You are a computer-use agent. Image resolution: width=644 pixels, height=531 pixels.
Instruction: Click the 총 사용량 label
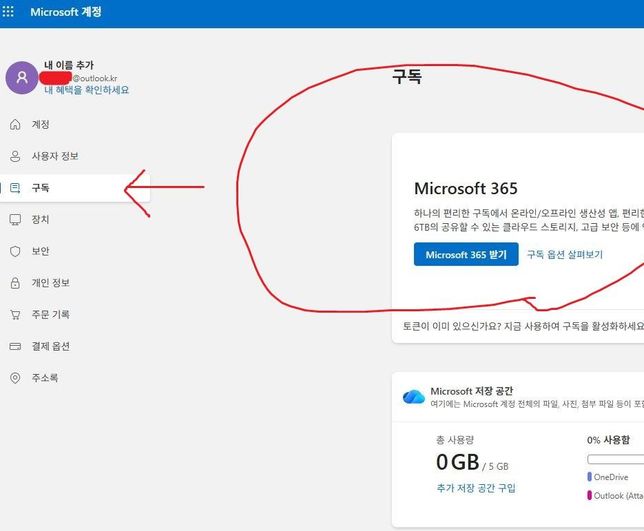tap(455, 440)
